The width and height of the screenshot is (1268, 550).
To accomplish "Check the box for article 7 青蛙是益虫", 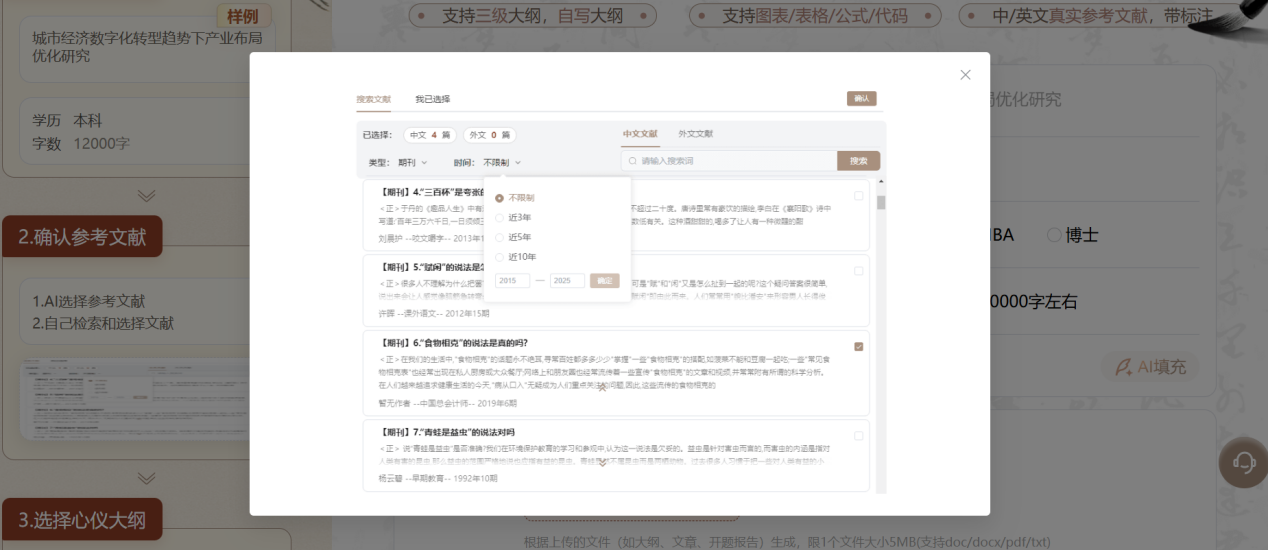I will (x=858, y=436).
